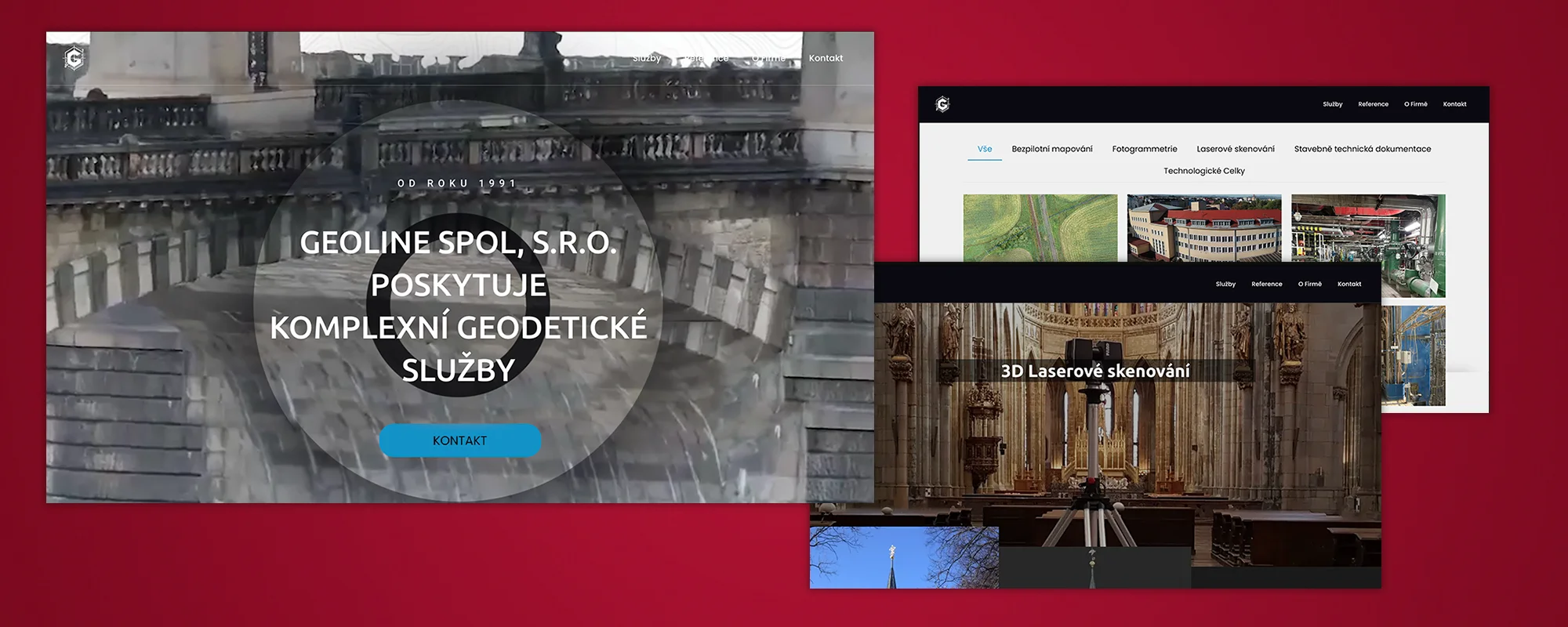Open Reference in the laser scanning page
This screenshot has height=627, width=1568.
(1267, 285)
